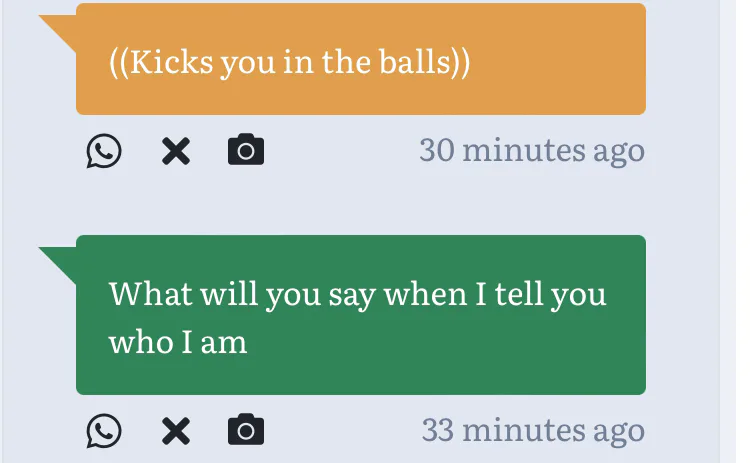Click the green bubble's pointed tail
Viewport: 750px width, 463px height.
(60, 262)
